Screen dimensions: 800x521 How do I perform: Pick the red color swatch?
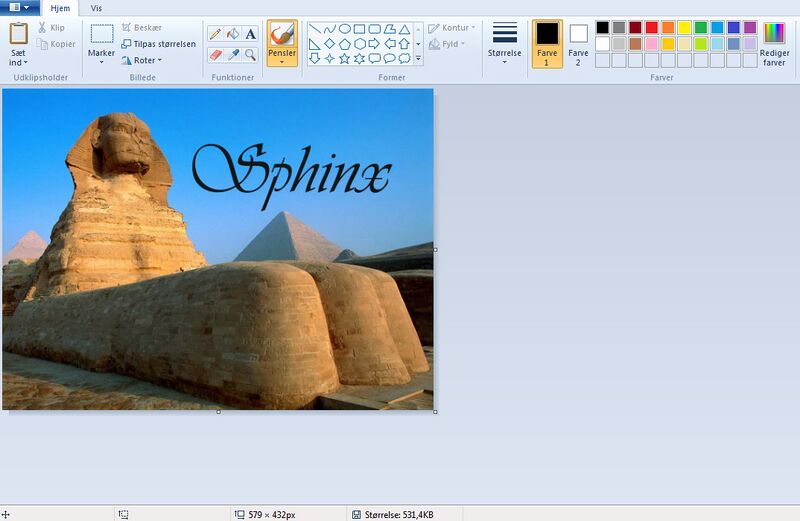pos(652,28)
